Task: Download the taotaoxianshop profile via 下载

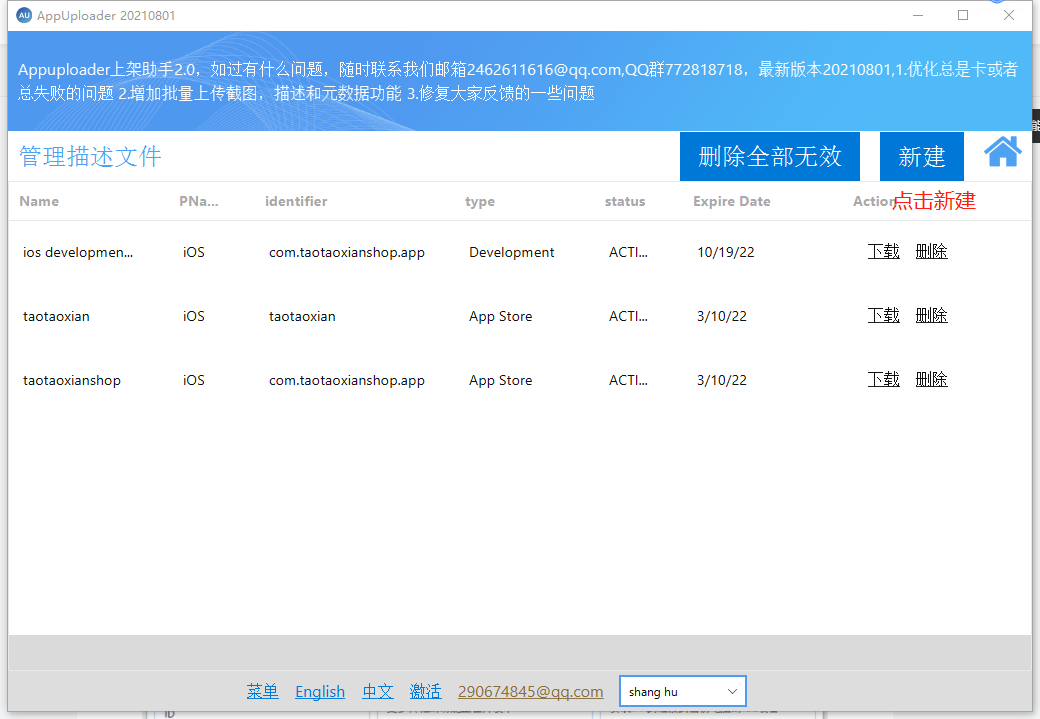Action: (x=883, y=379)
